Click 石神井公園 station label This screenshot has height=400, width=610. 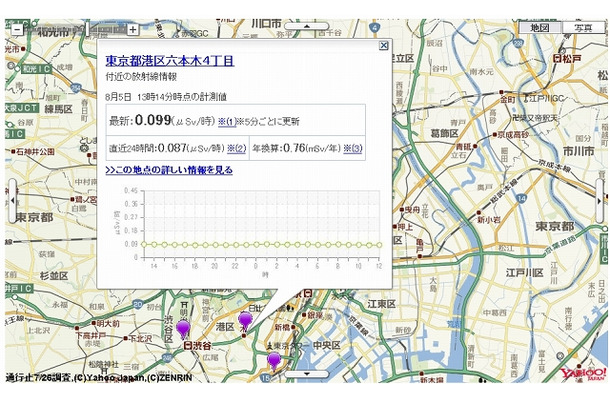tap(36, 151)
